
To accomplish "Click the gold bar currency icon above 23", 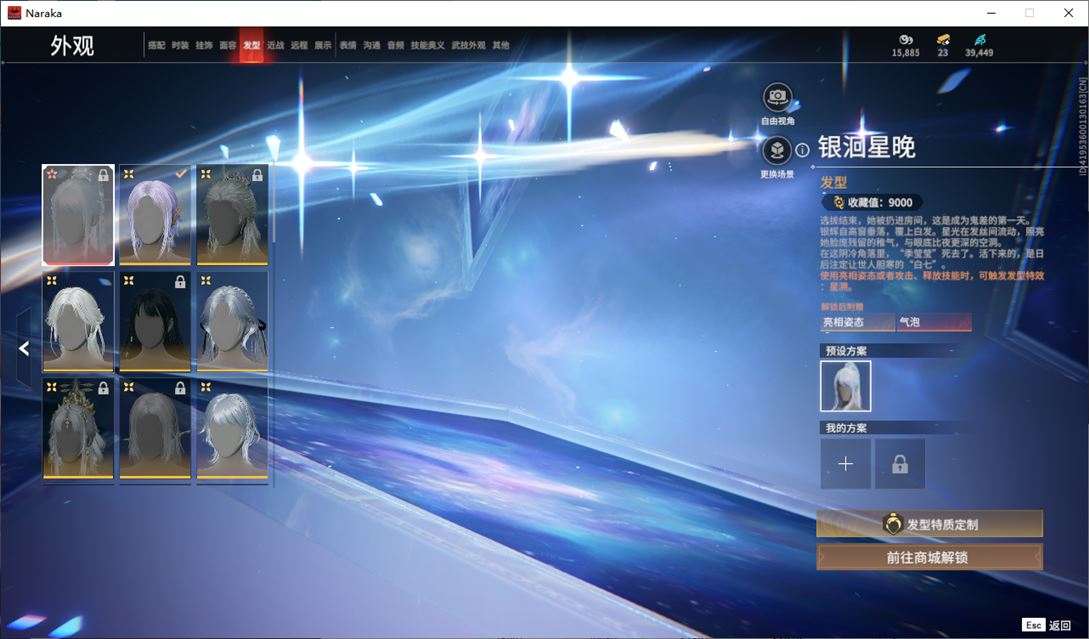I will coord(942,40).
